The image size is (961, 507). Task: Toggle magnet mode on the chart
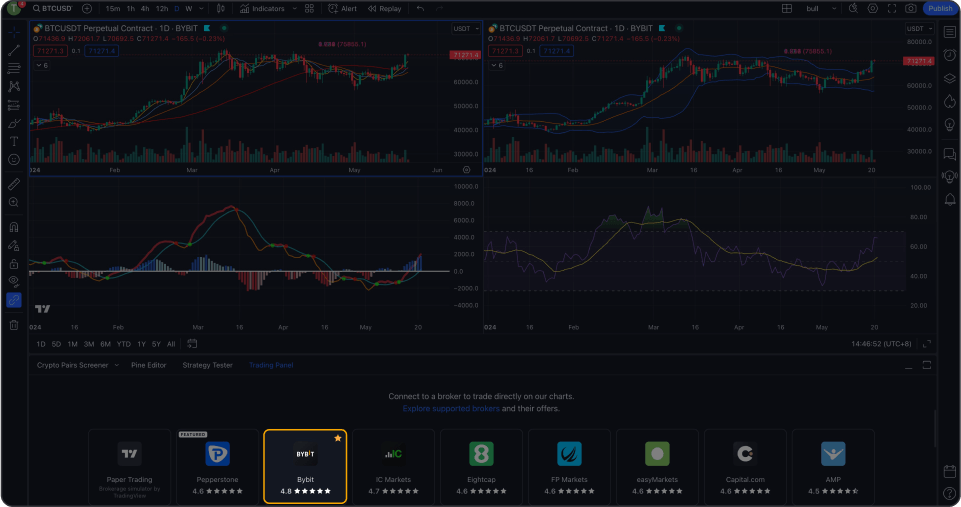click(x=14, y=227)
